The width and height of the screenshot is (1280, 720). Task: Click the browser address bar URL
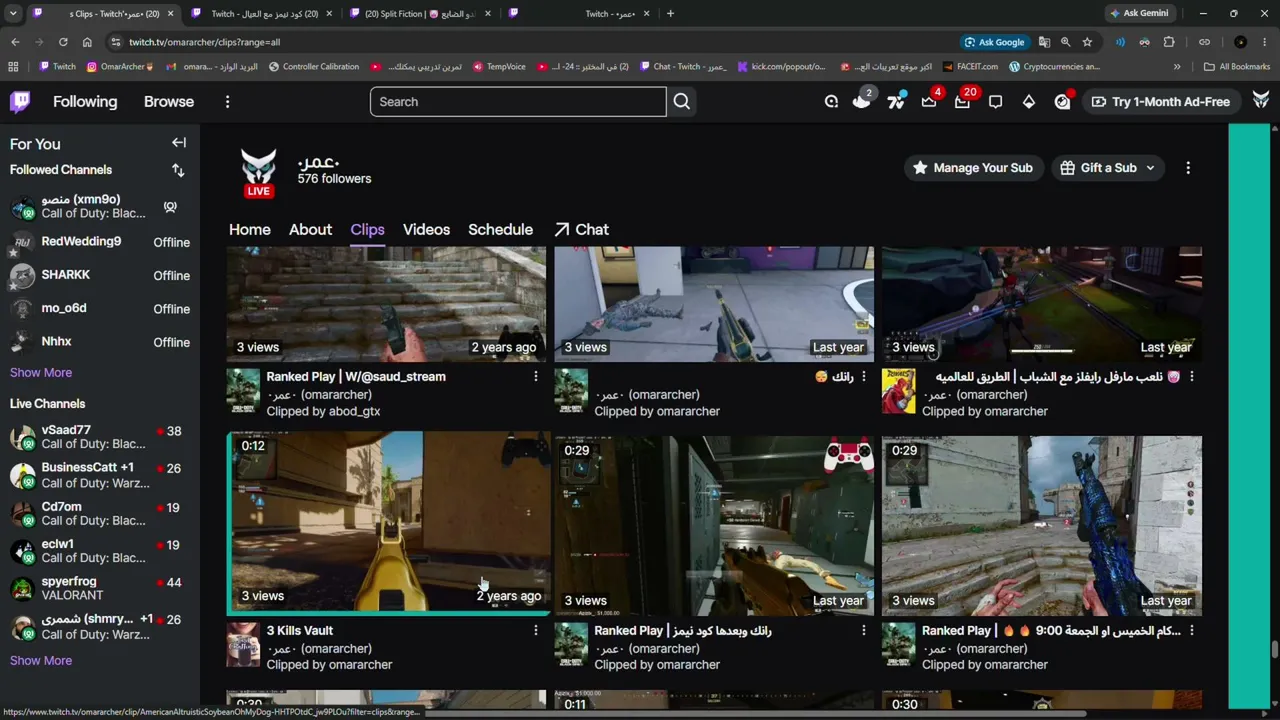[204, 42]
